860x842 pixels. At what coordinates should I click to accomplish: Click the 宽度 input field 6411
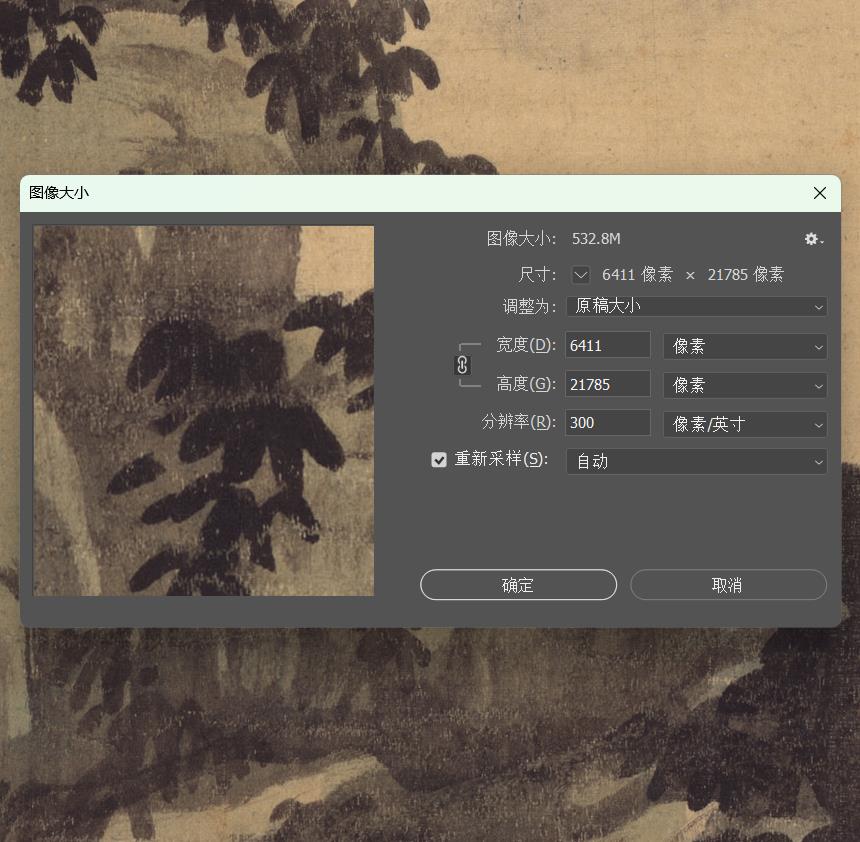pyautogui.click(x=608, y=346)
